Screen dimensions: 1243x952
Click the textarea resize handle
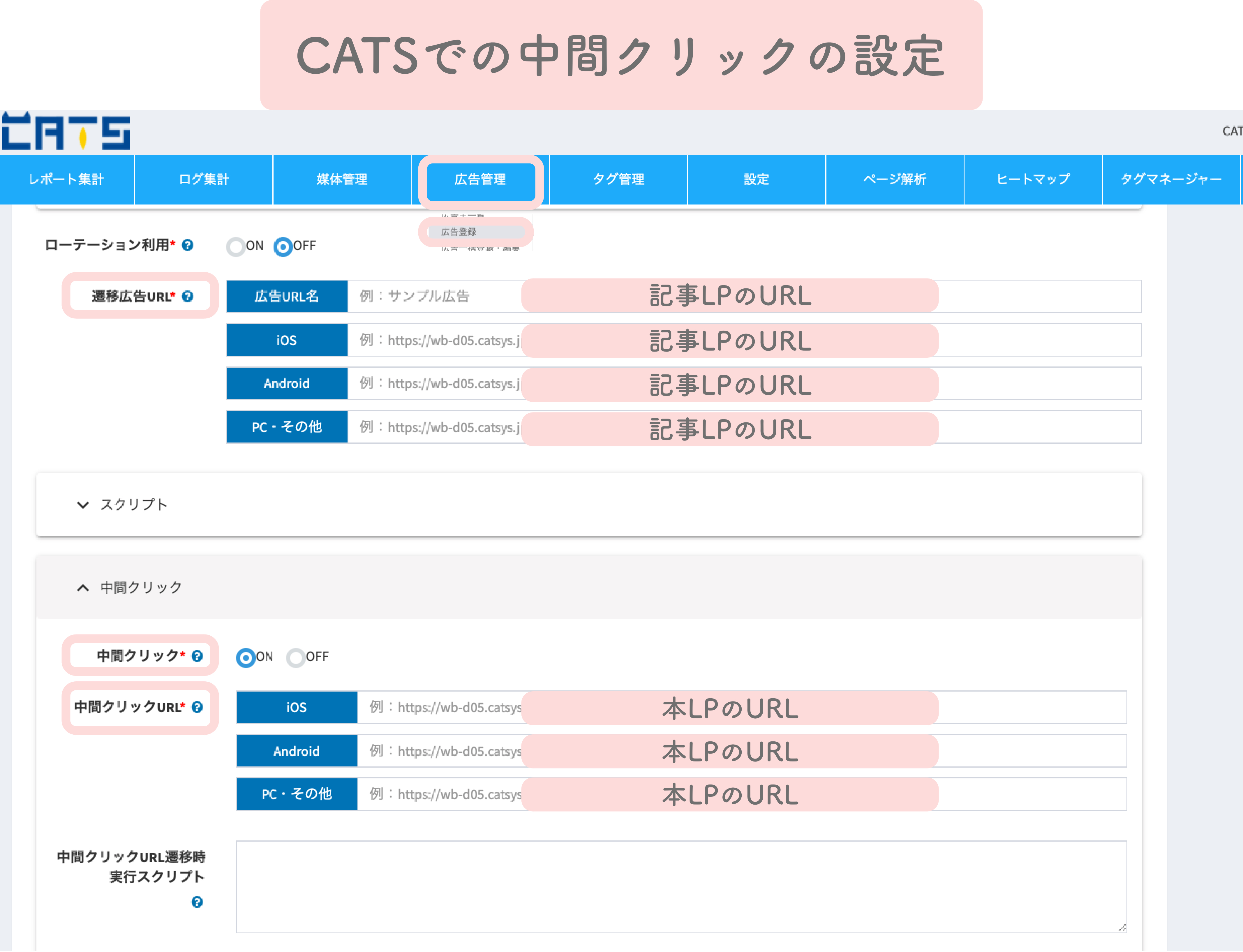pos(1122,928)
